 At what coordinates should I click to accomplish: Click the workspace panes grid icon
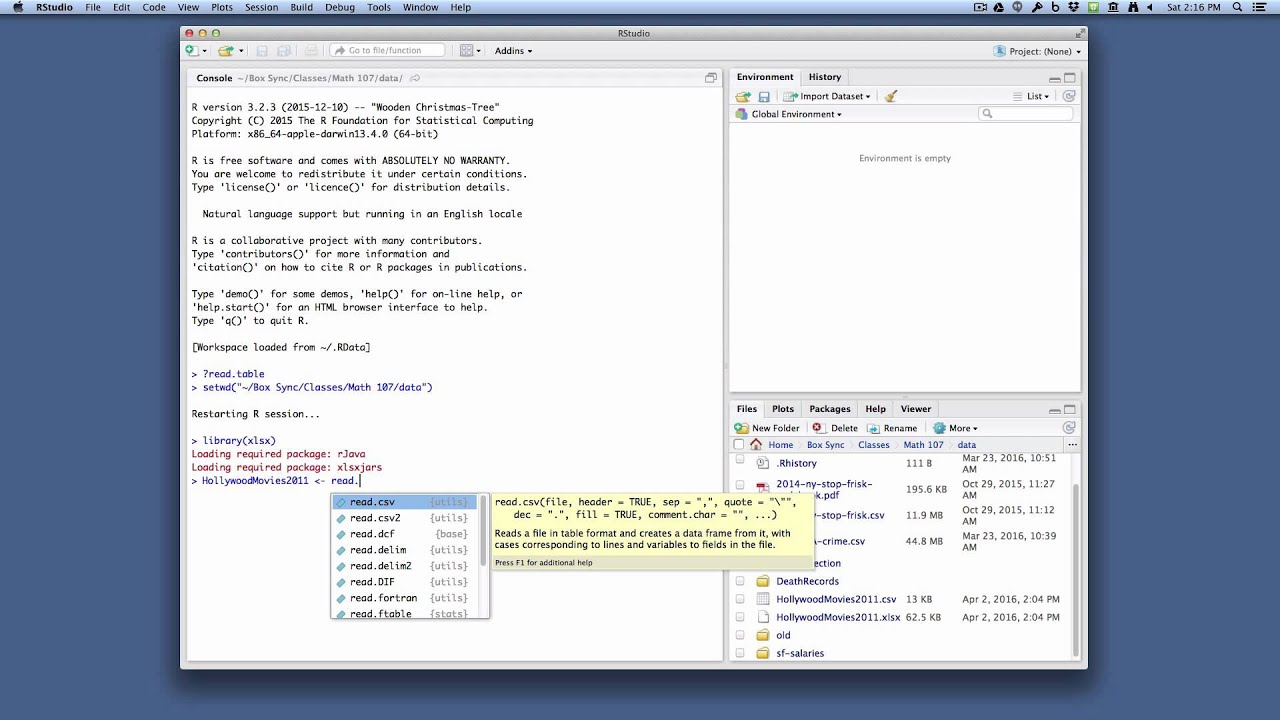(466, 50)
